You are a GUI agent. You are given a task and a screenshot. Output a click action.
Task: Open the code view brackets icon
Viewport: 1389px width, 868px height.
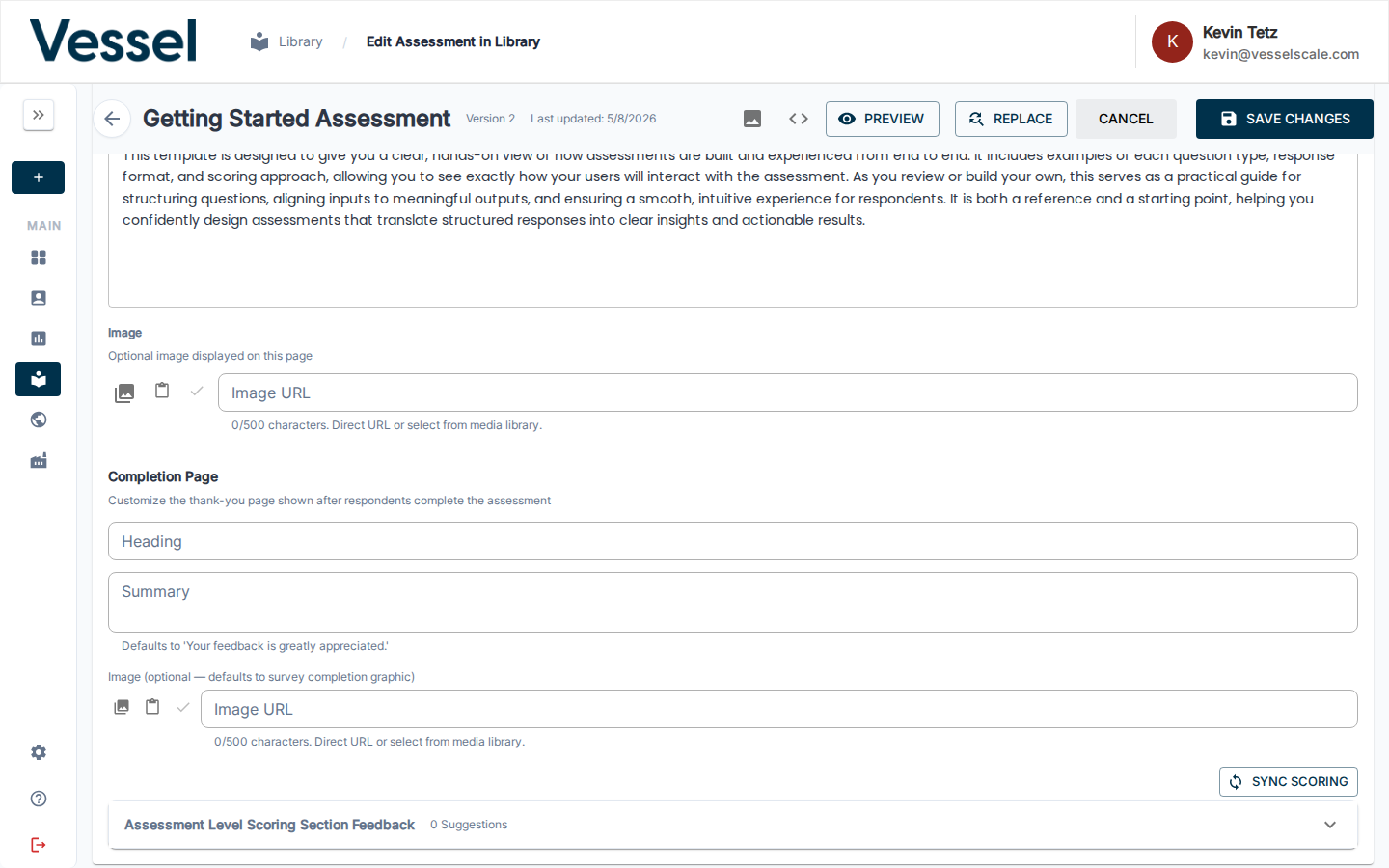(799, 119)
